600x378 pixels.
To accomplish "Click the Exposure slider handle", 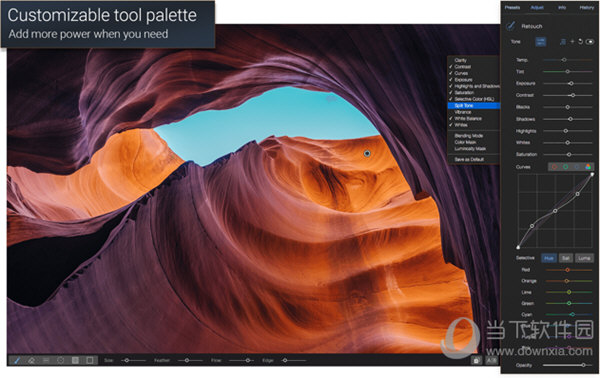I will pos(571,83).
